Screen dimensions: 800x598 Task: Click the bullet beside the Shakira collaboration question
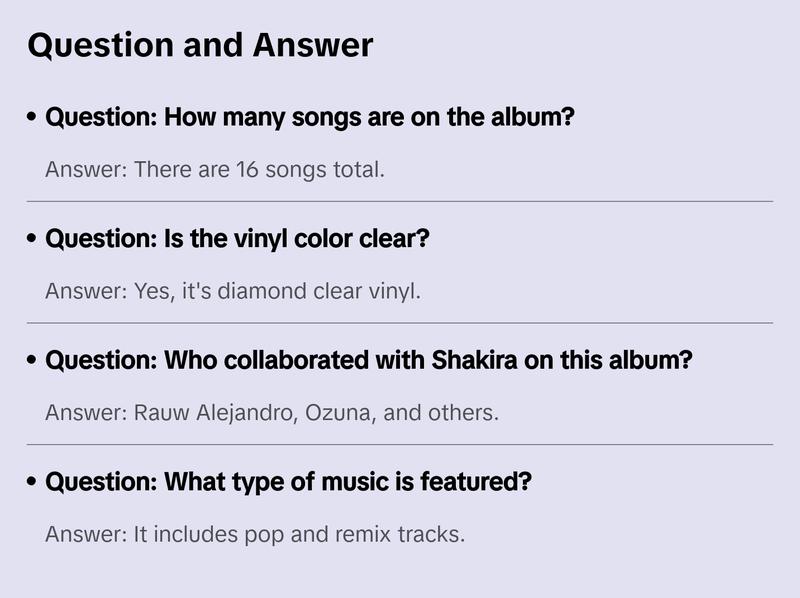33,361
